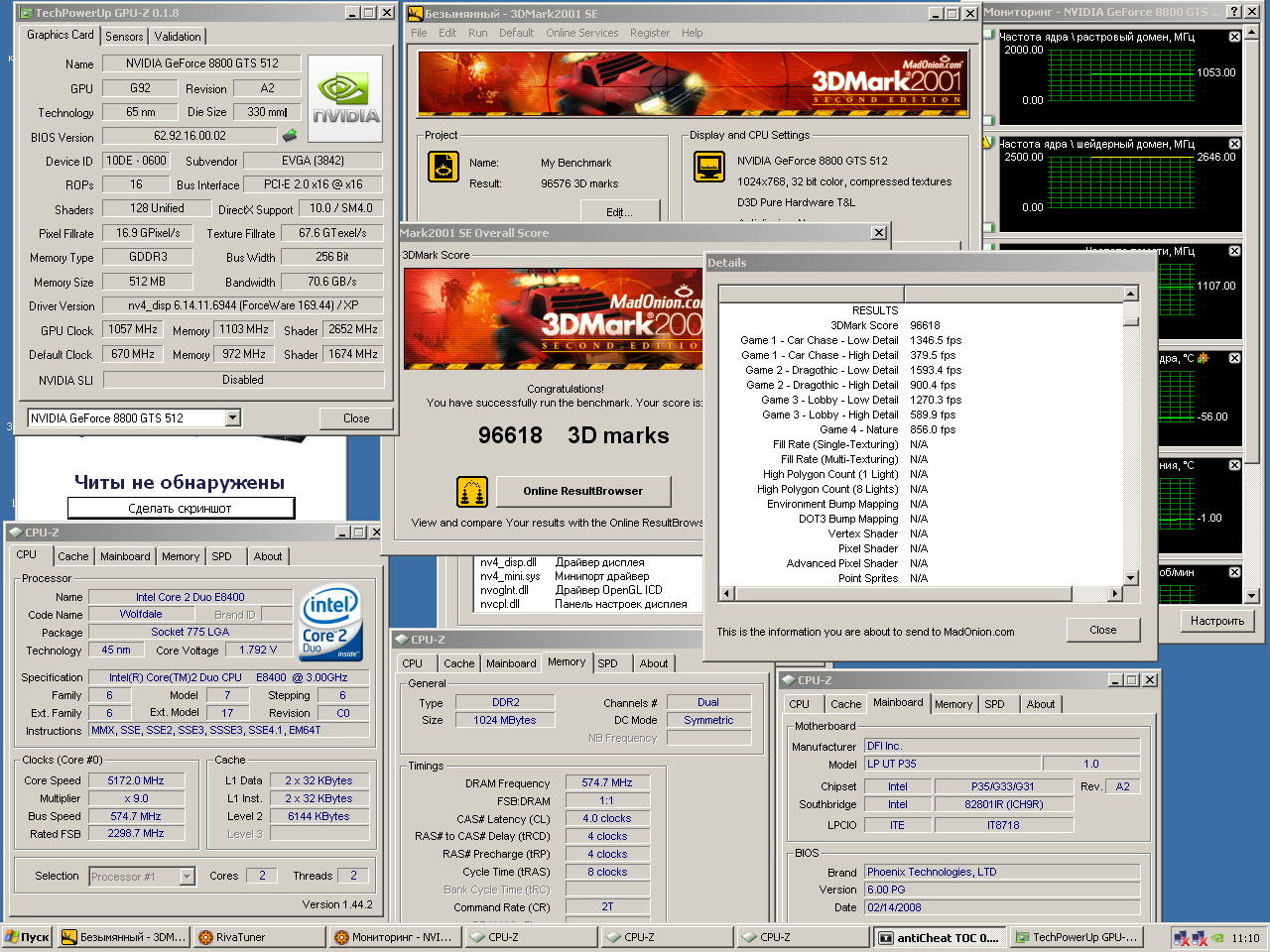
Task: Close the core temperature graph showing -56.00
Action: 1234,358
